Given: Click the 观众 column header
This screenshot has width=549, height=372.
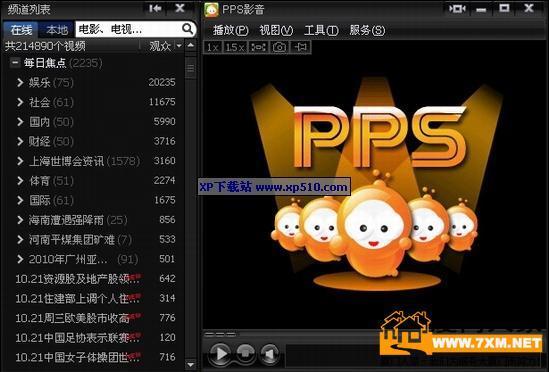Looking at the screenshot, I should point(160,46).
